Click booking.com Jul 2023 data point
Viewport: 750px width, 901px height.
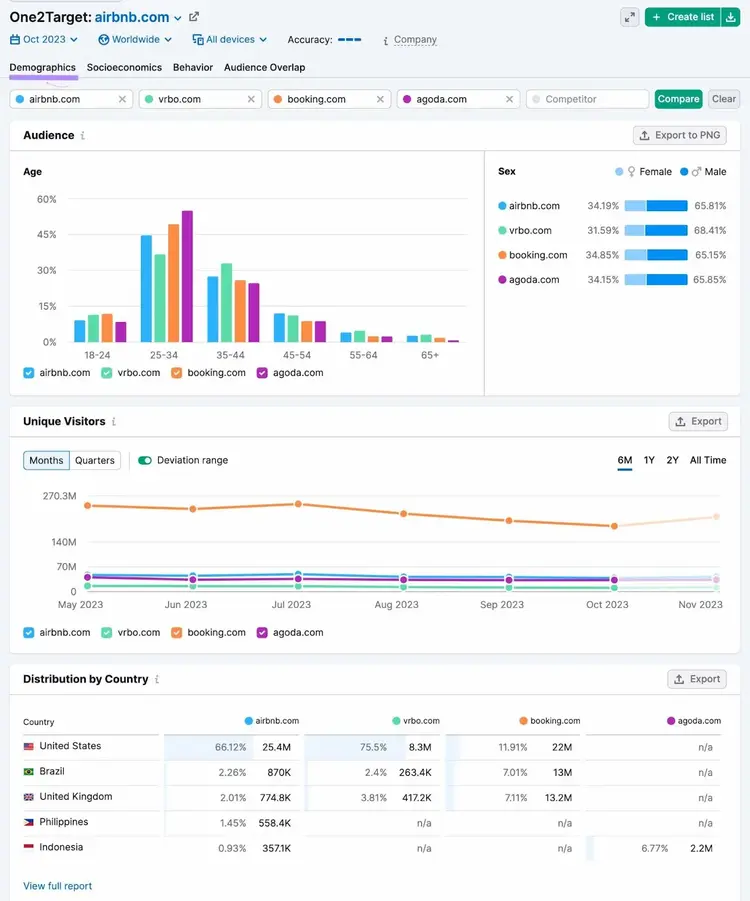point(298,504)
